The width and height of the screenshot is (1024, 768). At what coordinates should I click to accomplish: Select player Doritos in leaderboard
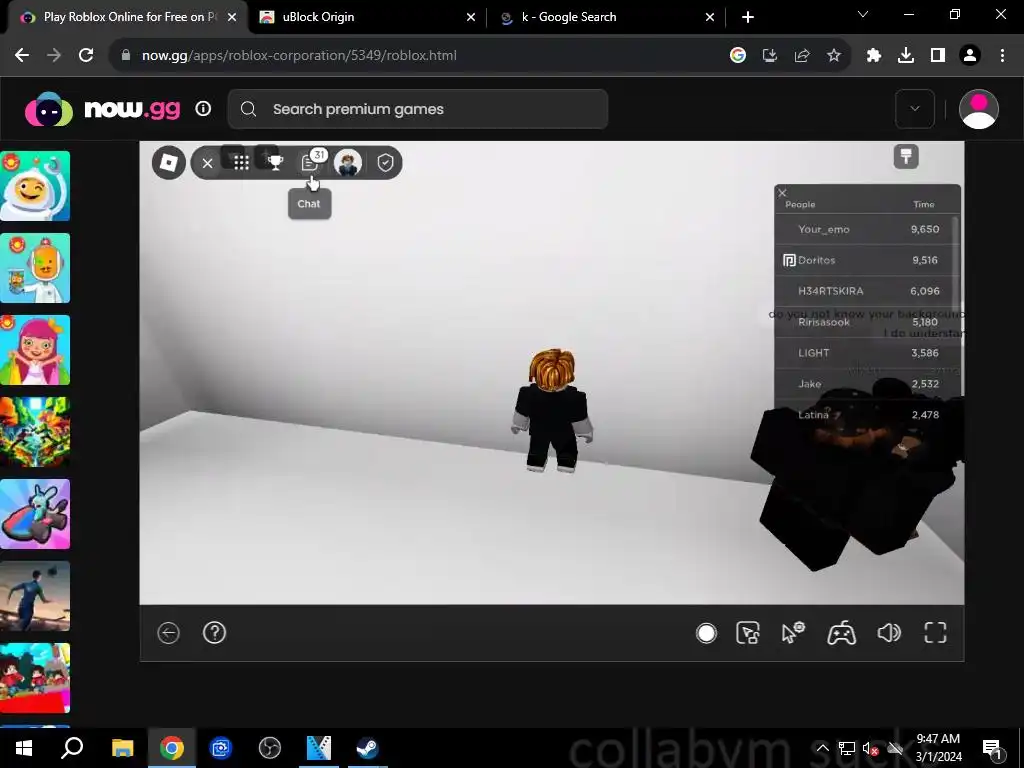[x=867, y=260]
